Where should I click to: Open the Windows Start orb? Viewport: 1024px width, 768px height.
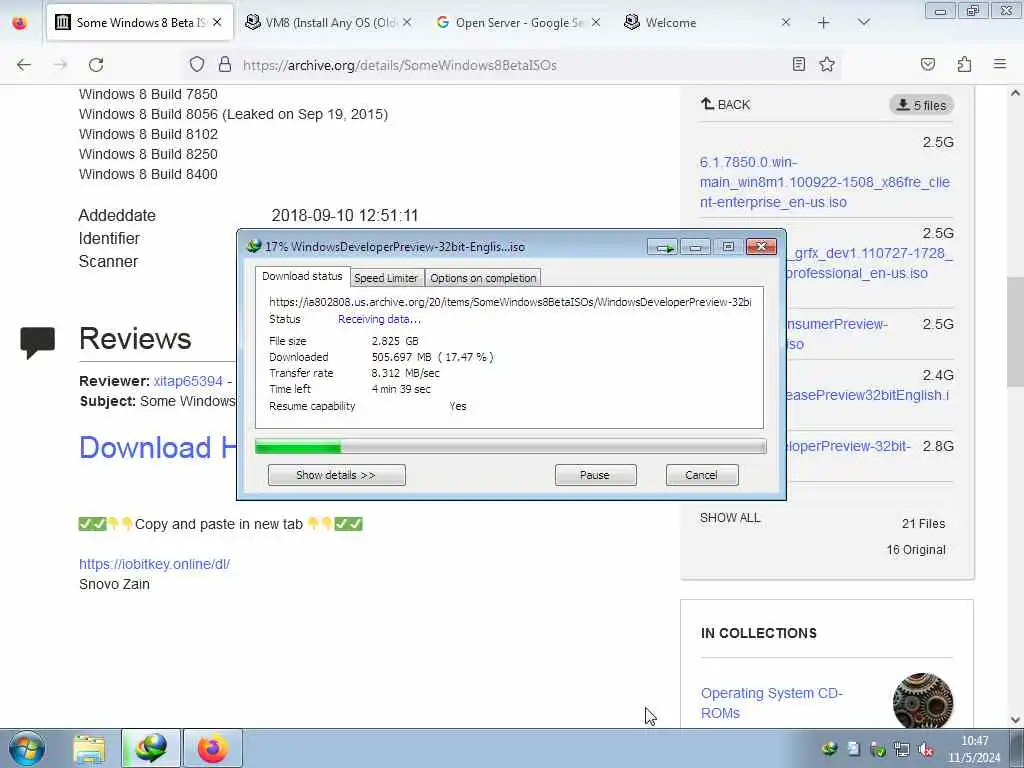pyautogui.click(x=27, y=748)
